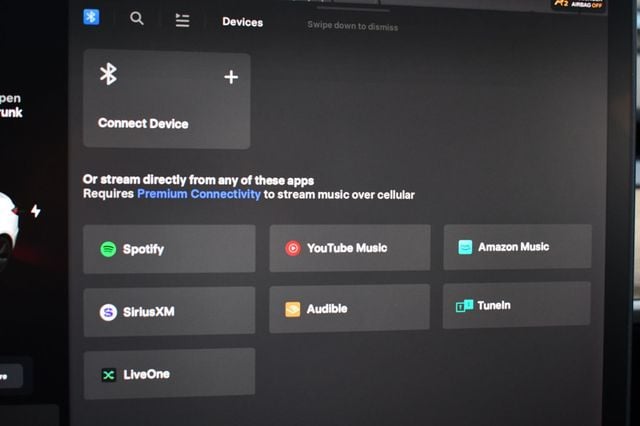
Task: Open the Audible app icon
Action: (x=292, y=309)
